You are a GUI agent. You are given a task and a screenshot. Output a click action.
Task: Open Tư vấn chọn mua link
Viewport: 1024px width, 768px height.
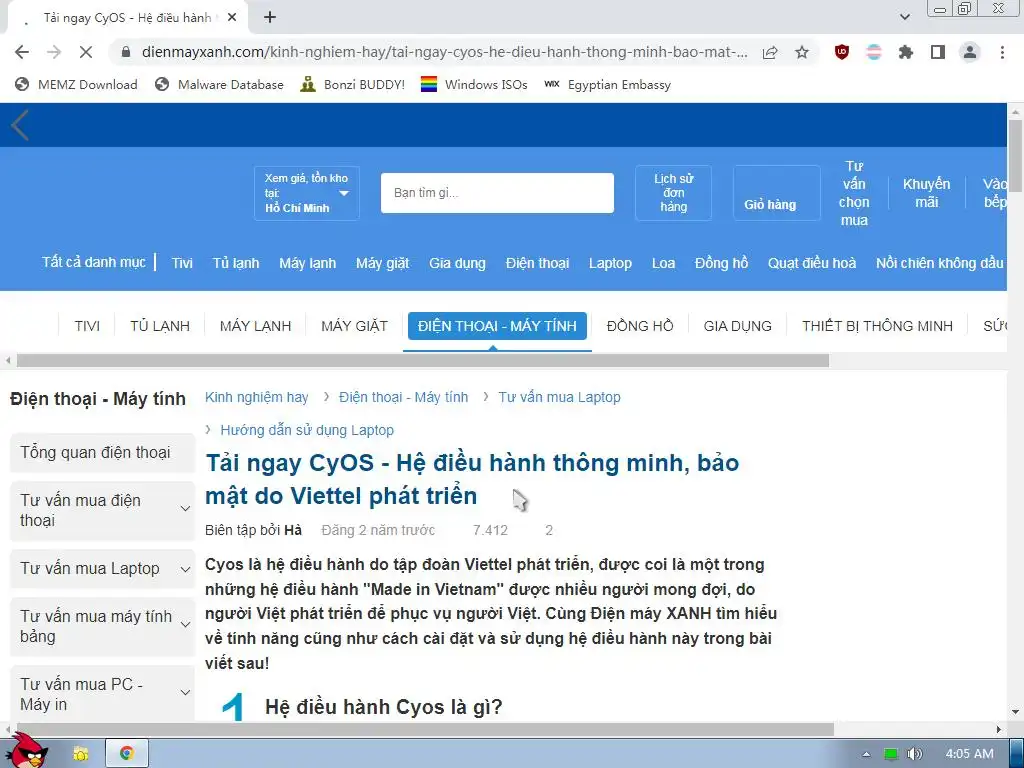[854, 193]
